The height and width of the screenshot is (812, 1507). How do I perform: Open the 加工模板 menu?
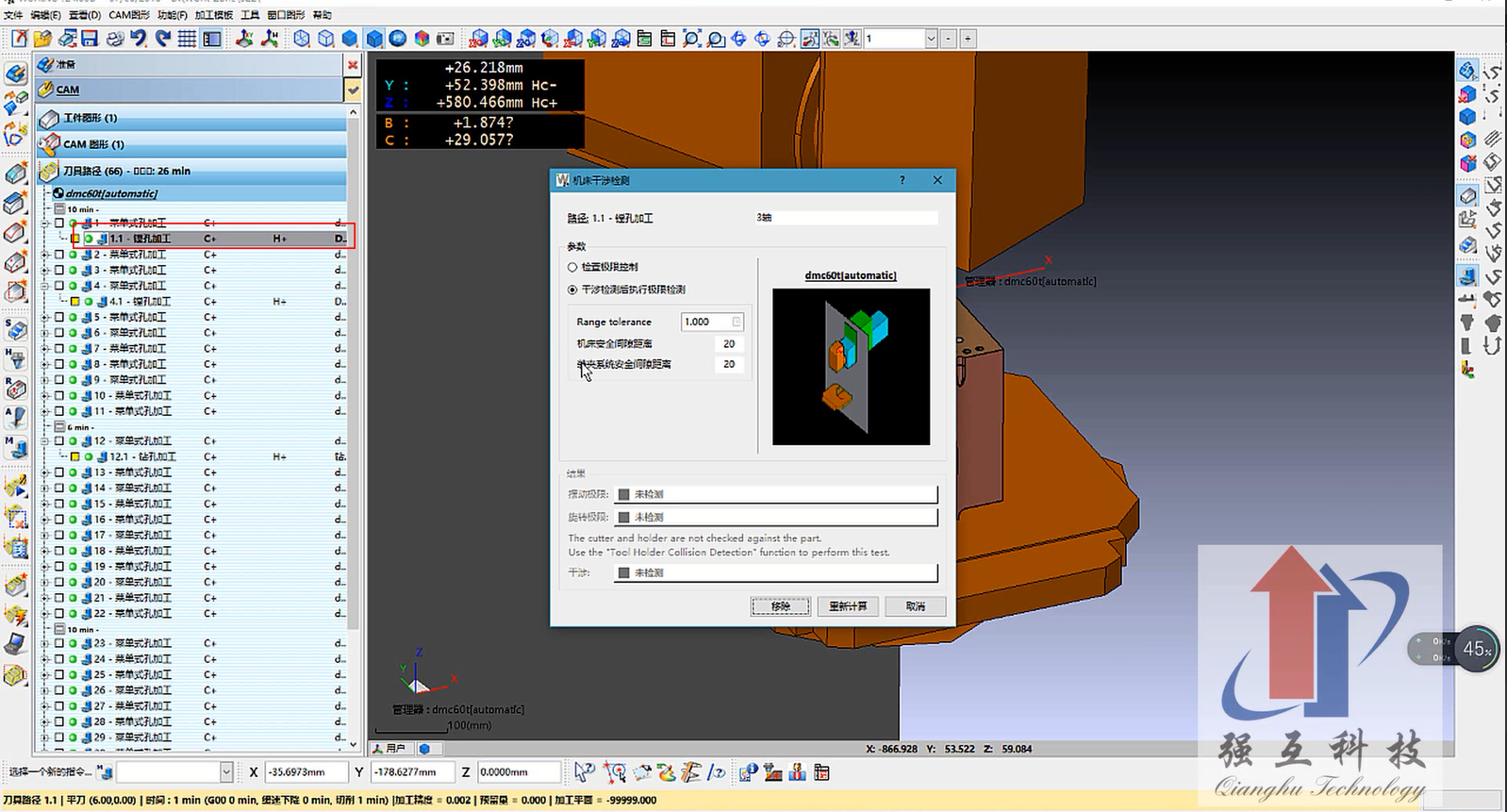pos(214,15)
